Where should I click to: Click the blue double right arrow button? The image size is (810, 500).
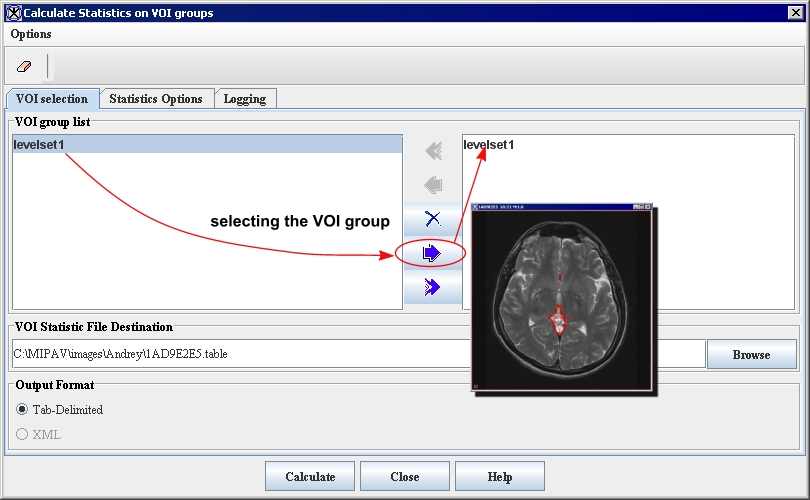pyautogui.click(x=432, y=288)
